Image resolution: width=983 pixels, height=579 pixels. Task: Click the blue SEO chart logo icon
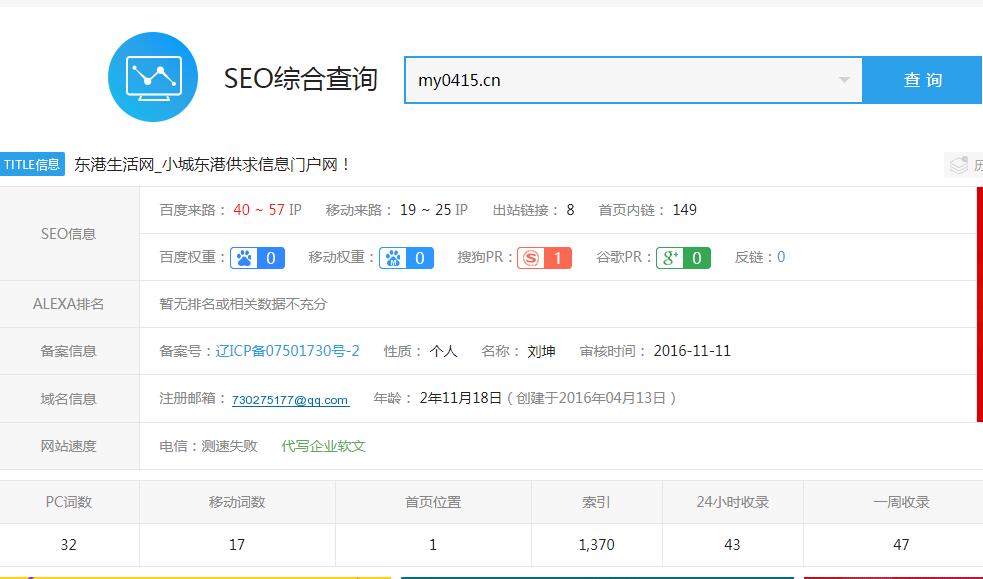[x=153, y=77]
